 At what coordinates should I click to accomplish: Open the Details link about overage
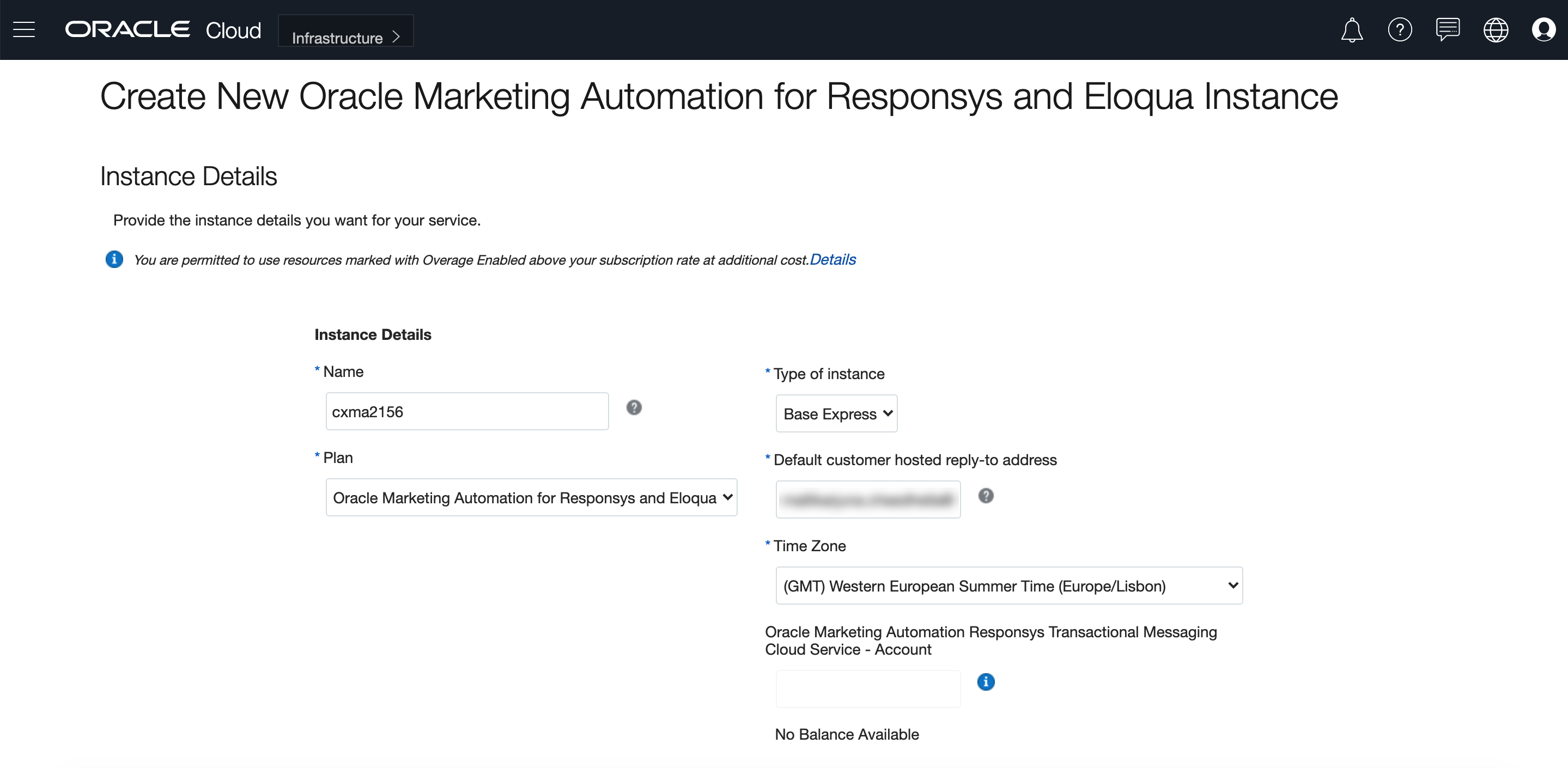pos(832,260)
